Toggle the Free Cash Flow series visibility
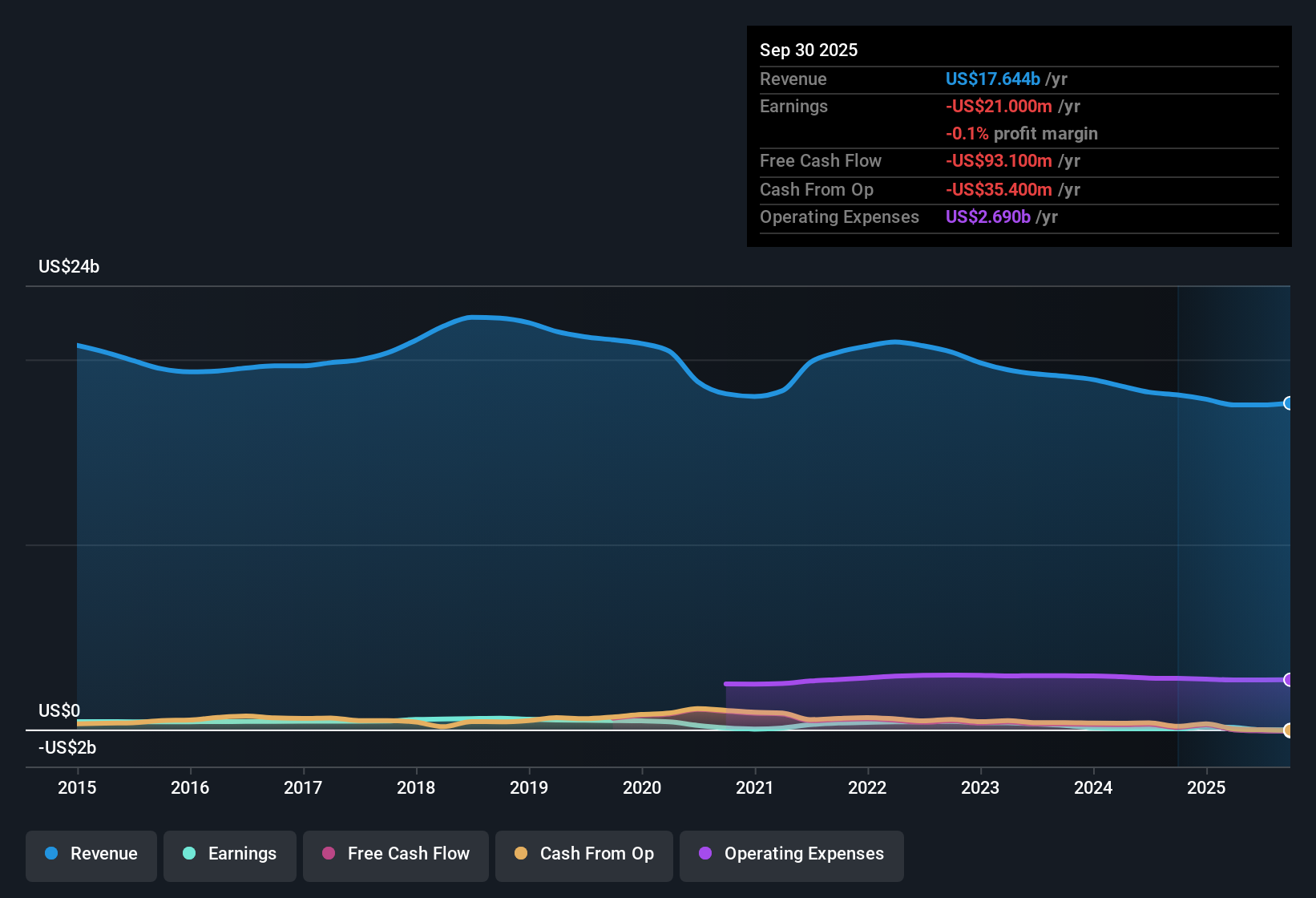Viewport: 1316px width, 898px height. (395, 855)
